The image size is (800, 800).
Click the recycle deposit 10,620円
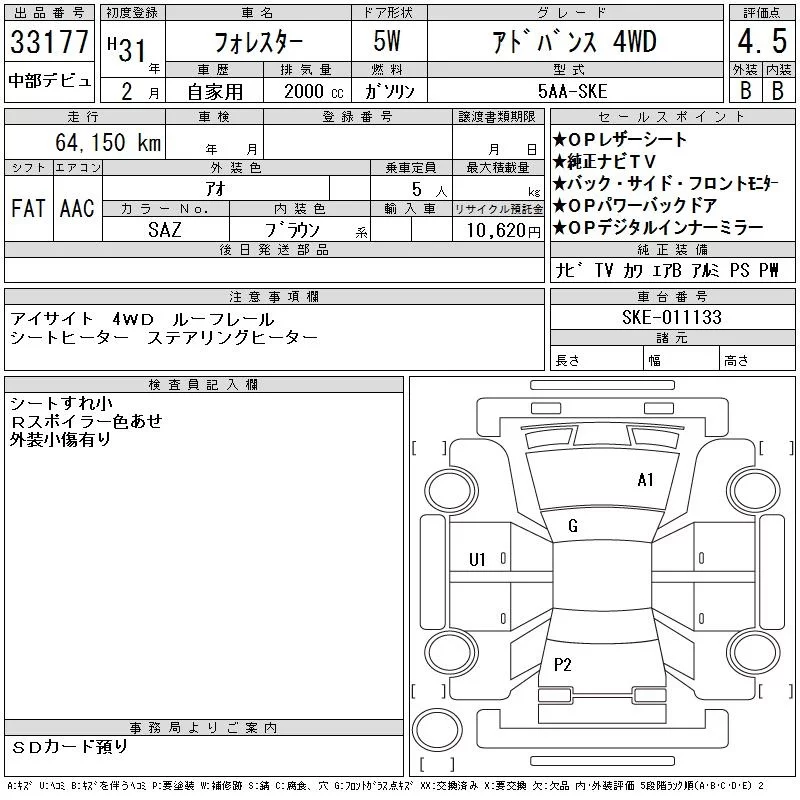point(504,231)
